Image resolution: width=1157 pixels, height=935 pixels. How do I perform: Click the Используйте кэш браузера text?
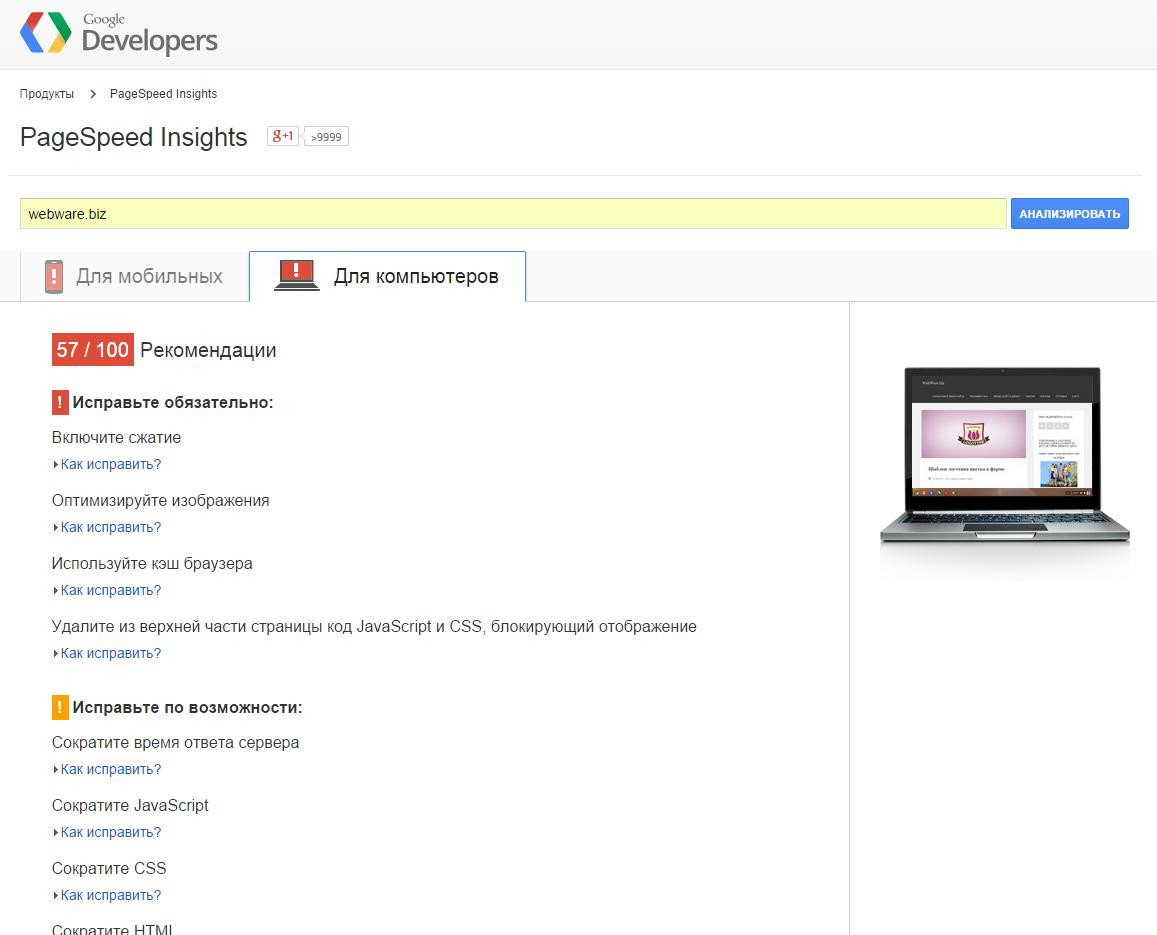[x=152, y=564]
